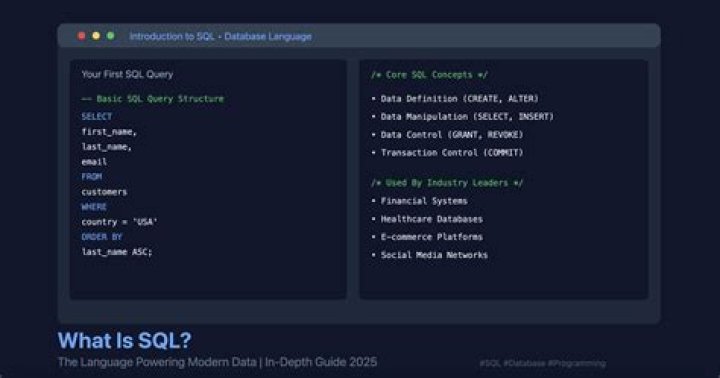Click the 'Core SQL Concepts' comment
Viewport: 720px width, 378px height.
[x=429, y=75]
